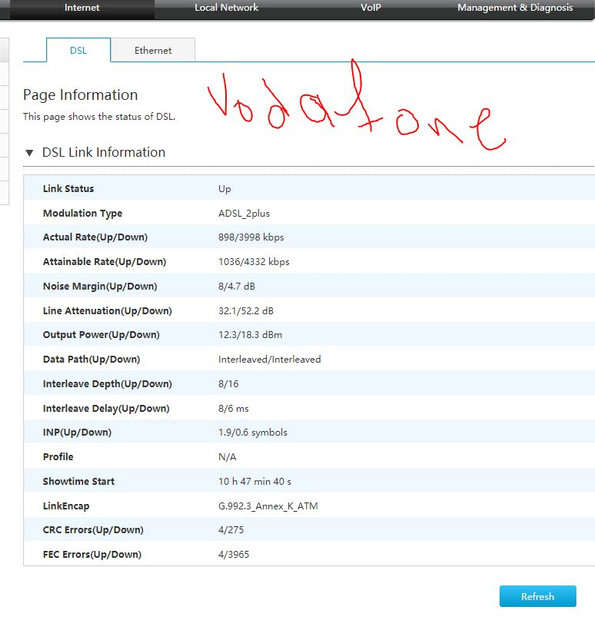Viewport: 595px width, 640px height.
Task: Collapse the DSL Link Information section
Action: coord(29,153)
